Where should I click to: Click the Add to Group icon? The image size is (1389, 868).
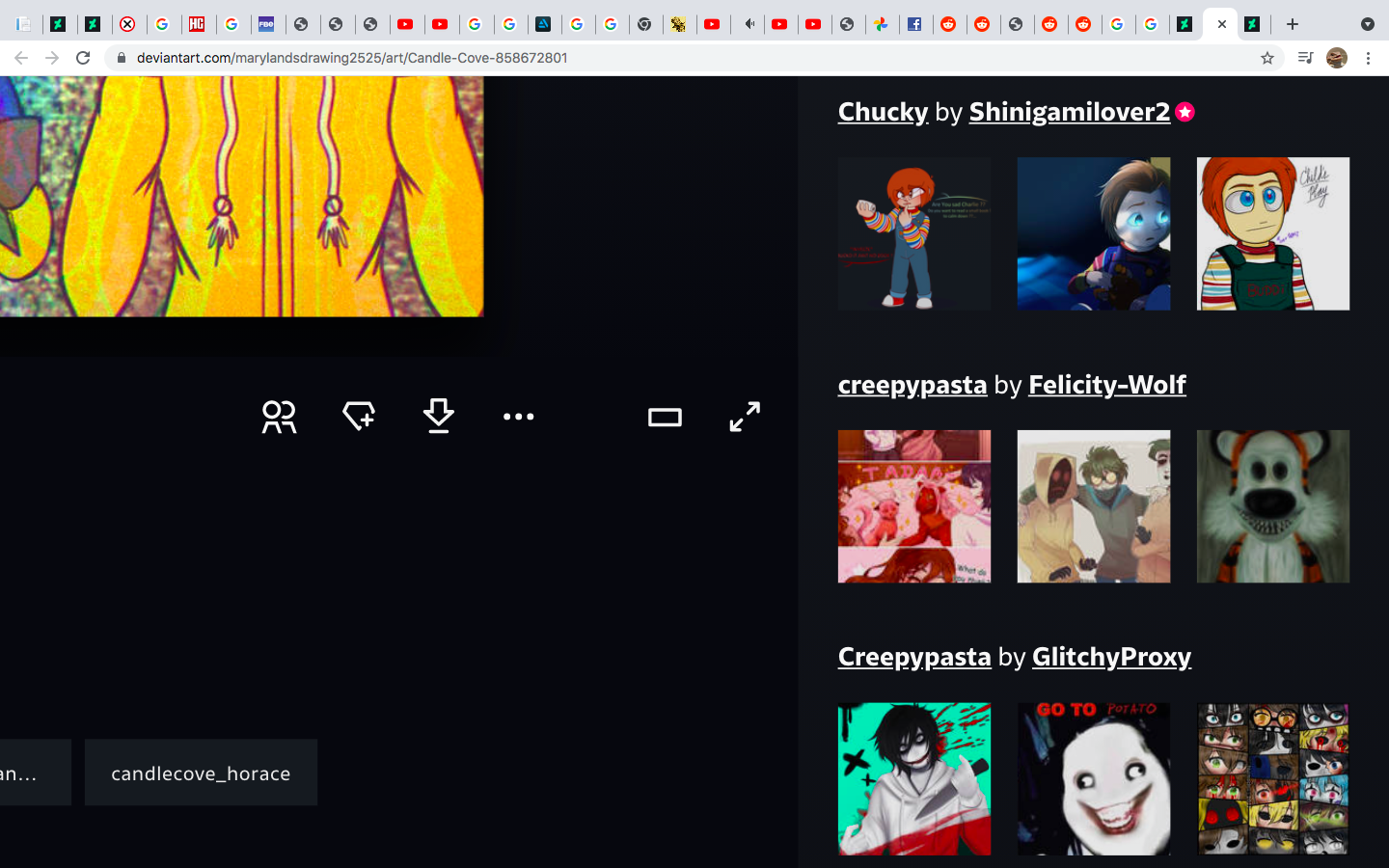pos(279,417)
